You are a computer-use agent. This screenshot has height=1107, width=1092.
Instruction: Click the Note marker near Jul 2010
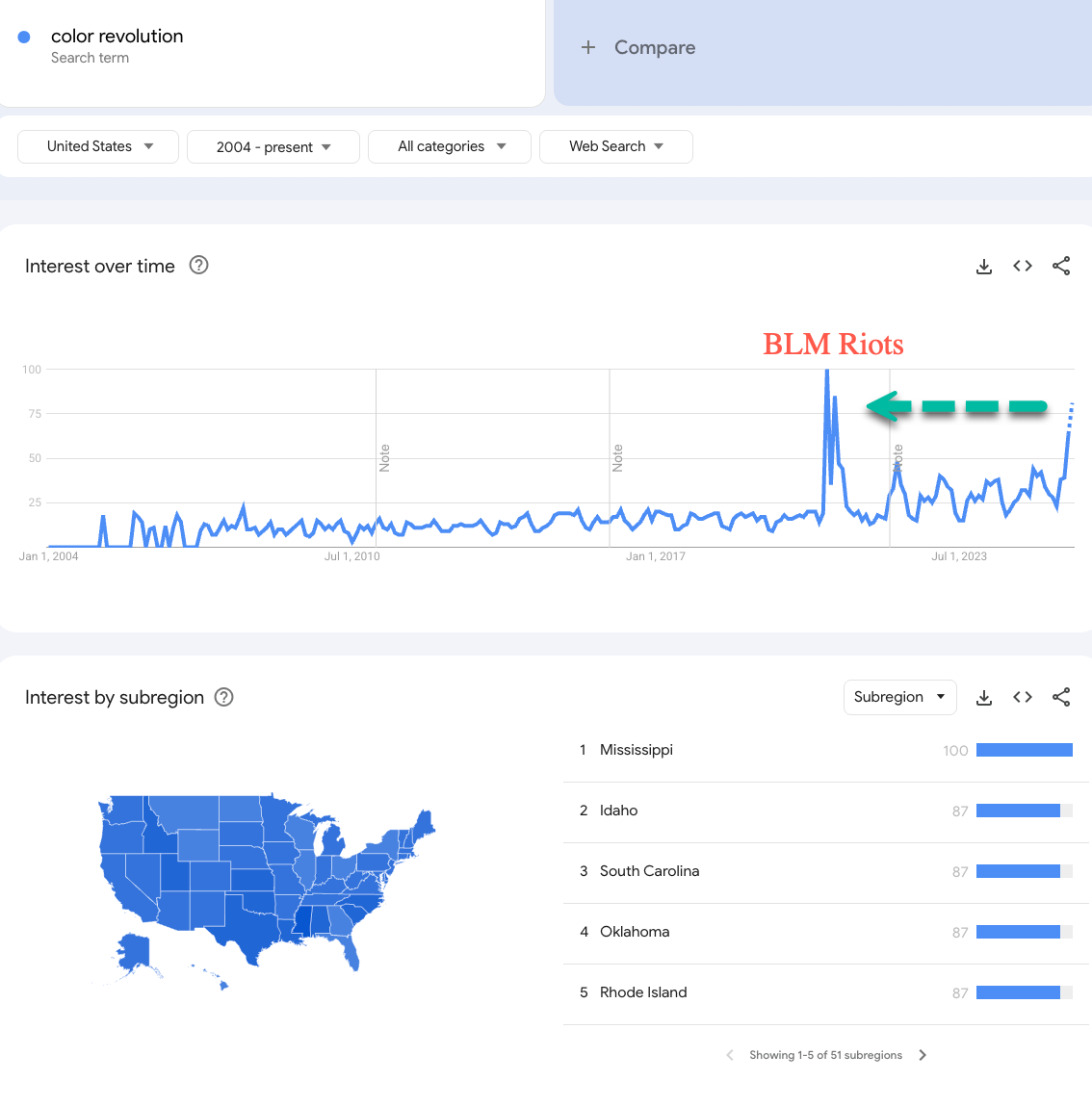(x=384, y=457)
